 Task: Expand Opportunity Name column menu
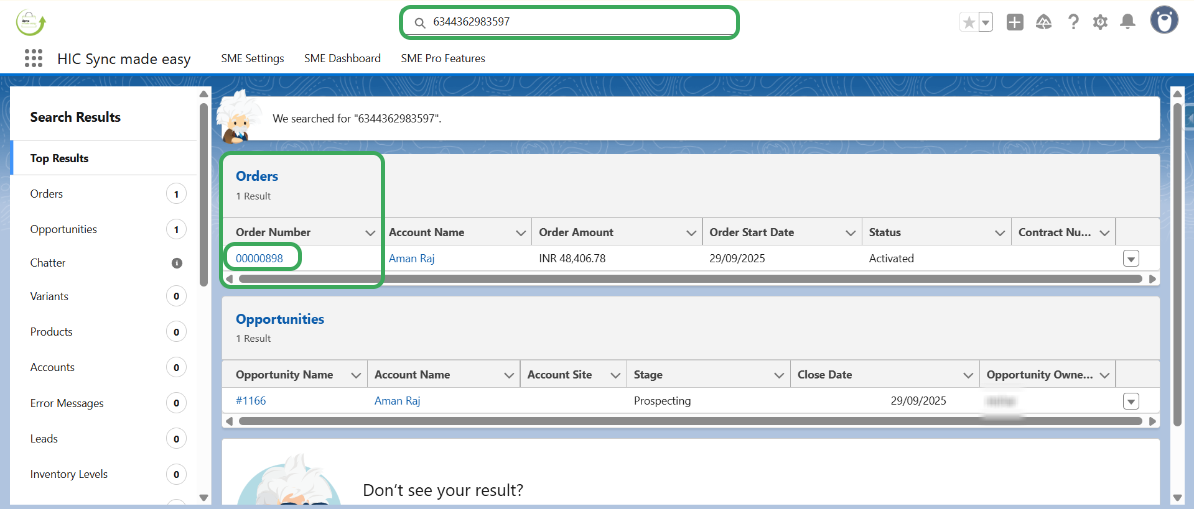pos(356,375)
